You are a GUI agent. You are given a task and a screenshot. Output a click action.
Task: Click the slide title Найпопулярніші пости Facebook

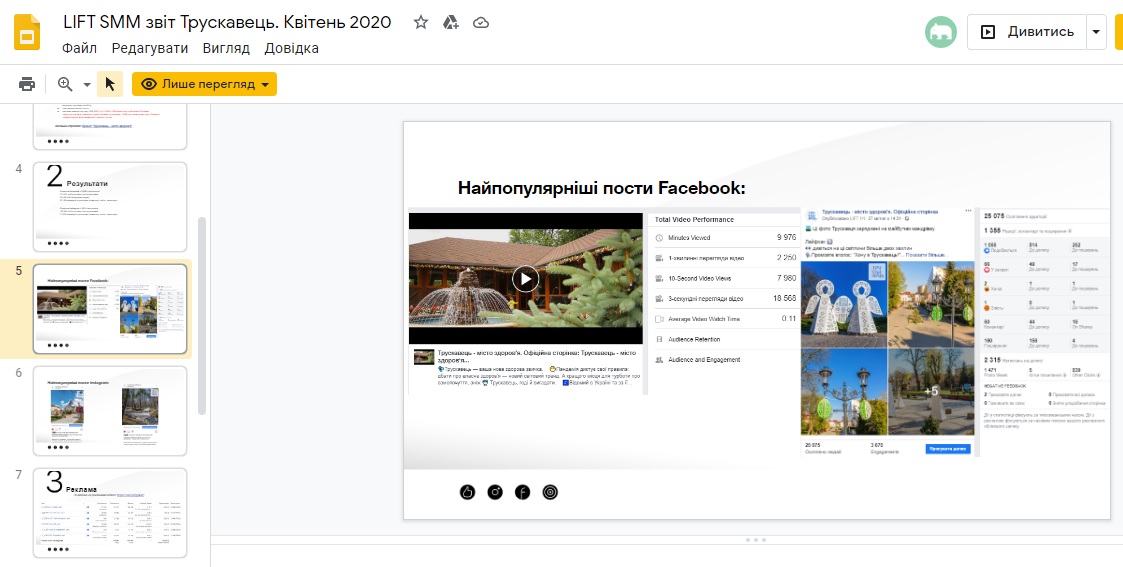pyautogui.click(x=602, y=188)
